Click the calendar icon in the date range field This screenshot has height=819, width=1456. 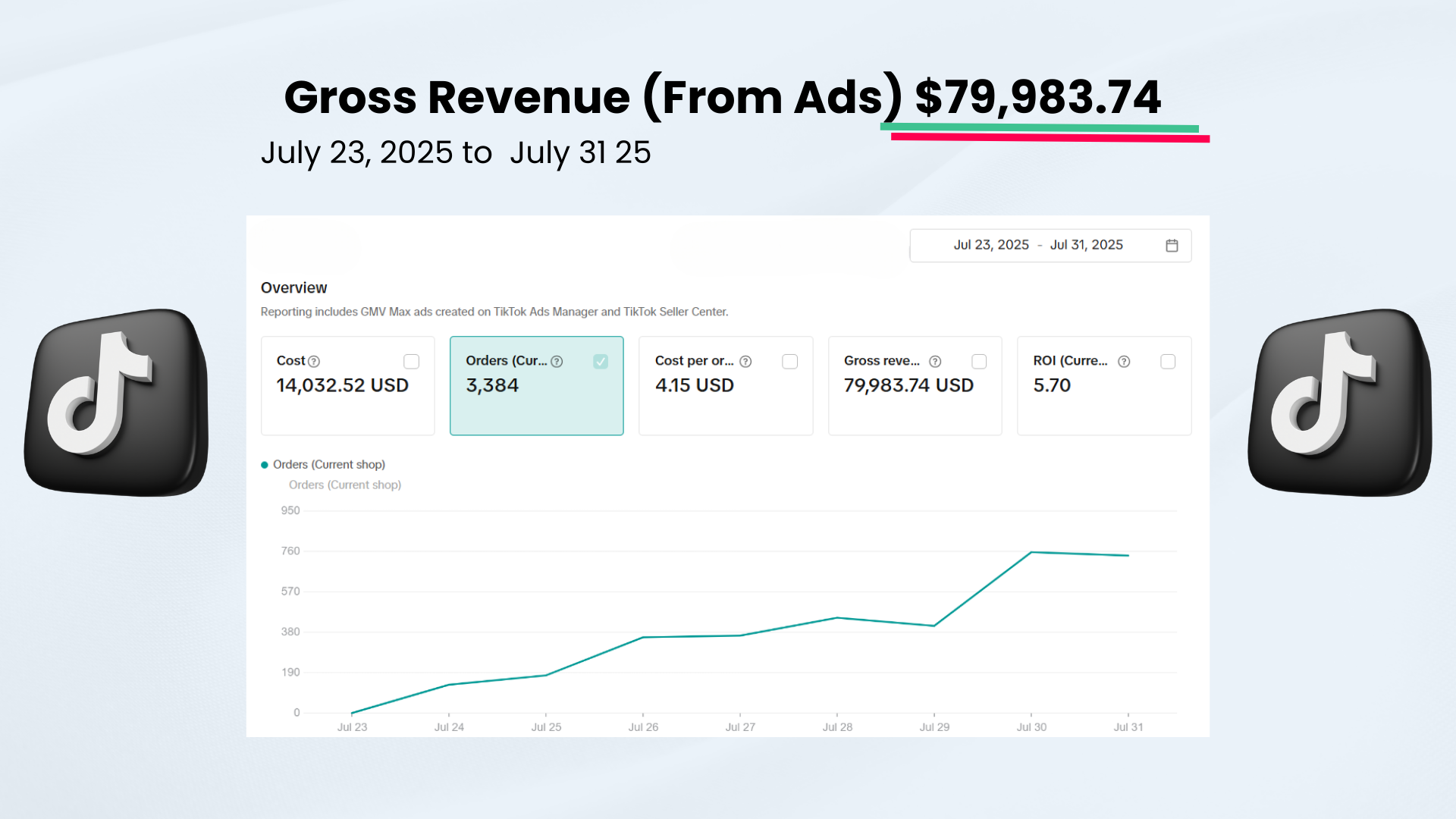coord(1172,245)
